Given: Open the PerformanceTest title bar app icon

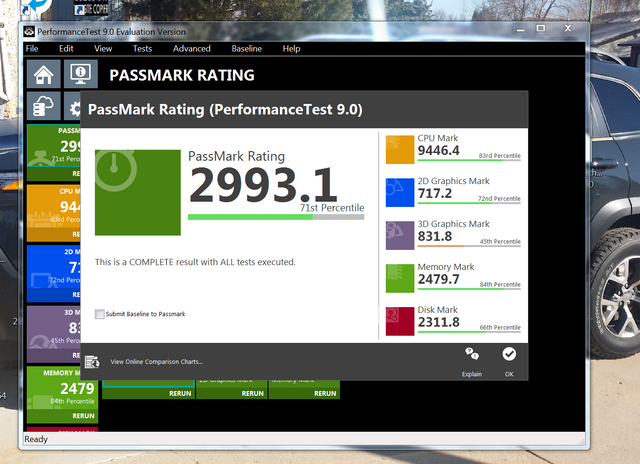Looking at the screenshot, I should point(29,31).
